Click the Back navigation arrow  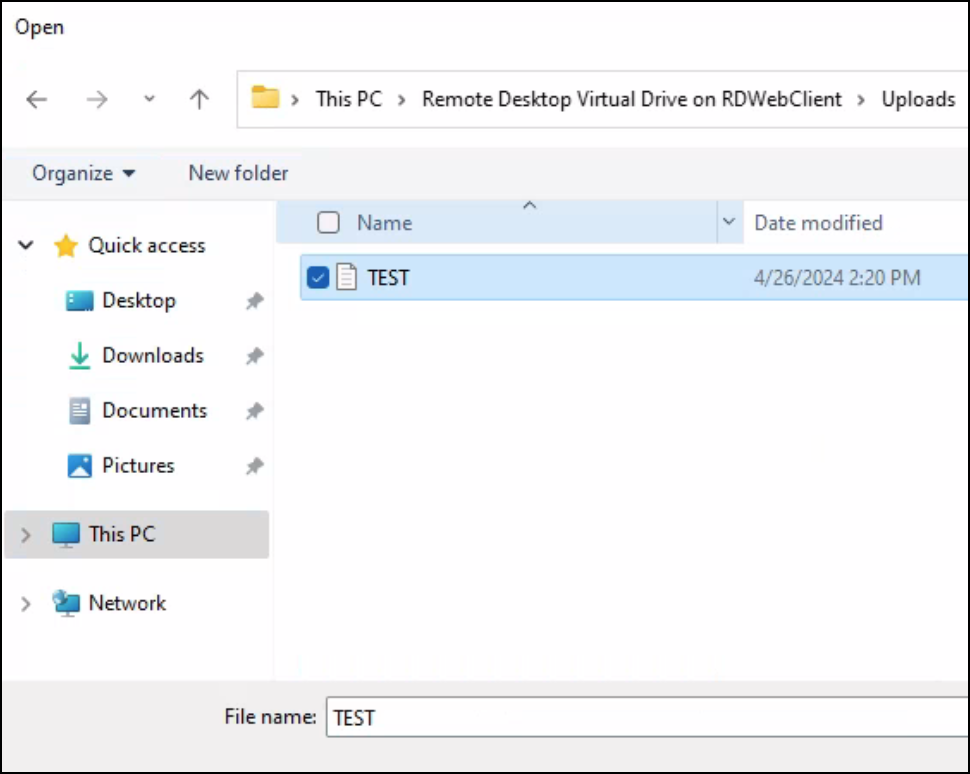pos(37,99)
